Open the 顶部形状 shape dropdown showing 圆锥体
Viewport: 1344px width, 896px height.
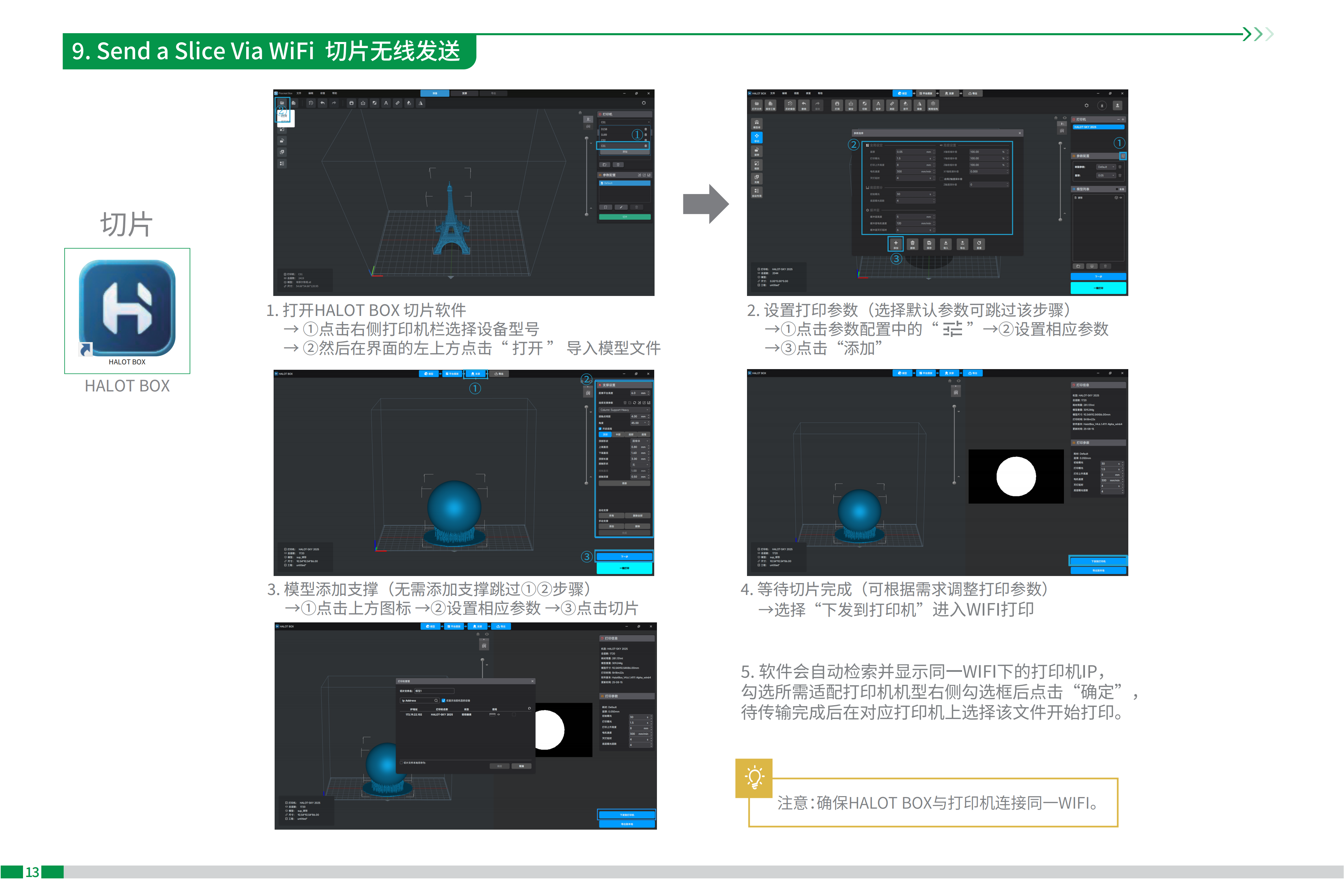(x=639, y=441)
